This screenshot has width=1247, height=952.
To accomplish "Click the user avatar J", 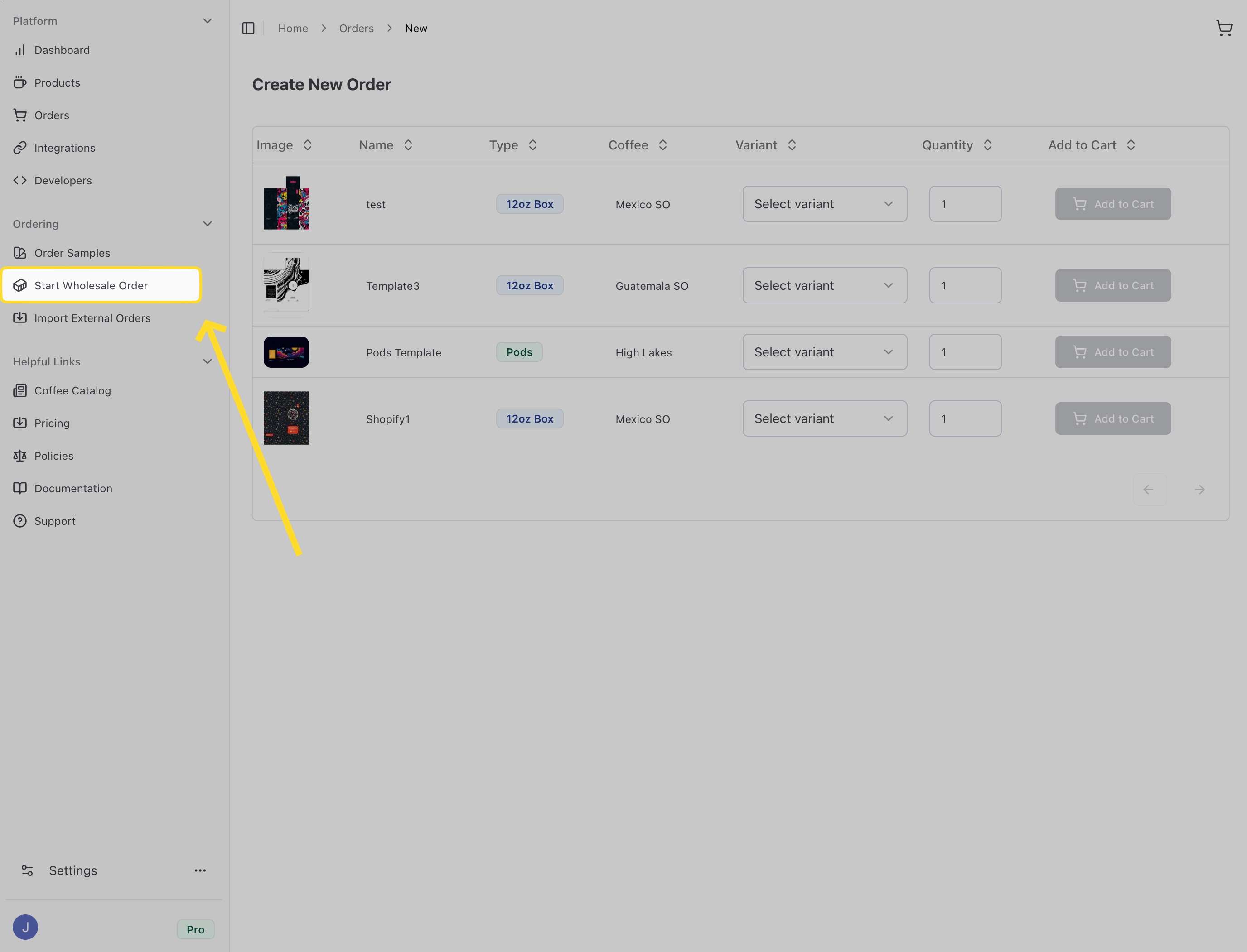I will (x=25, y=927).
